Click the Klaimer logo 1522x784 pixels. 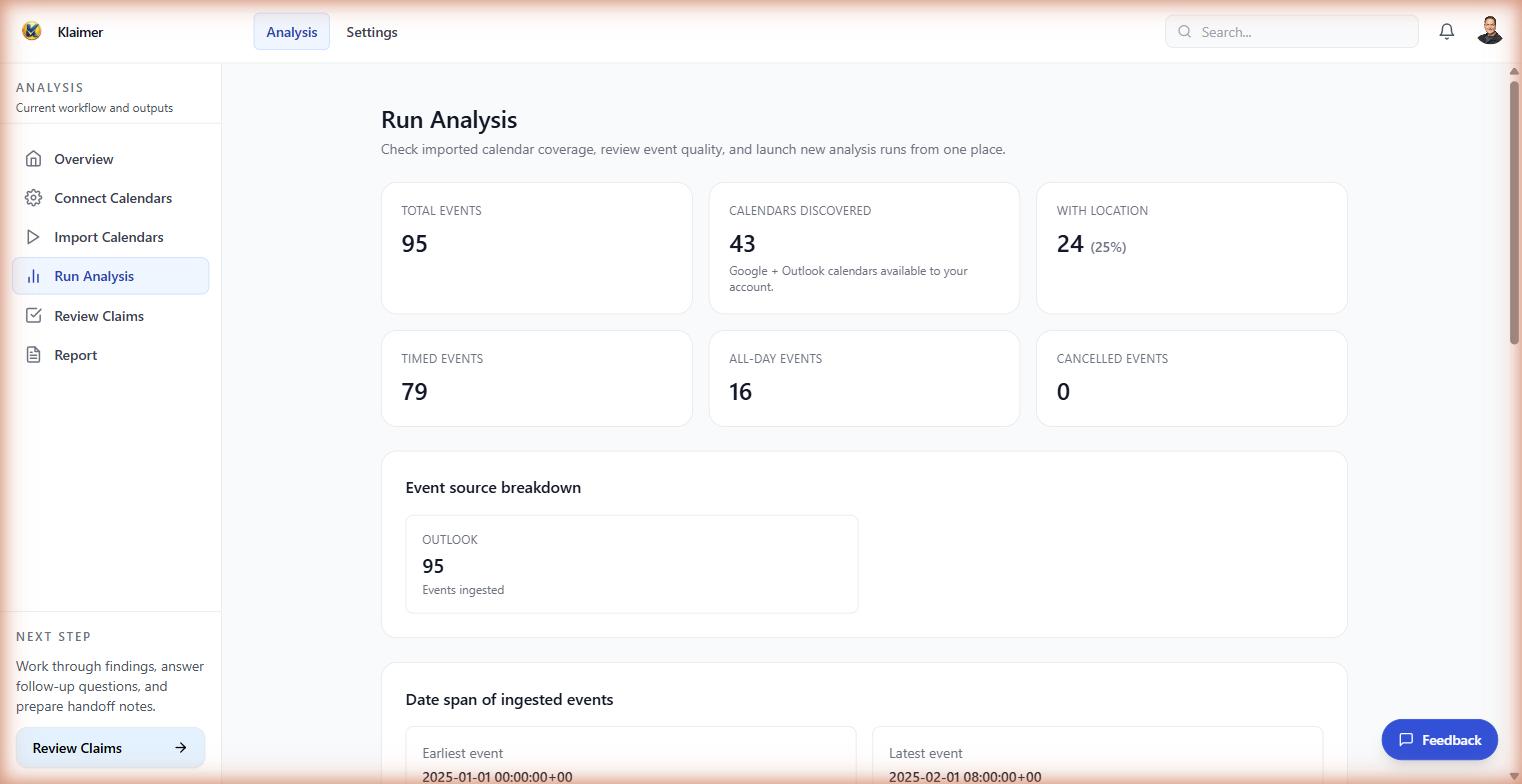pos(30,30)
